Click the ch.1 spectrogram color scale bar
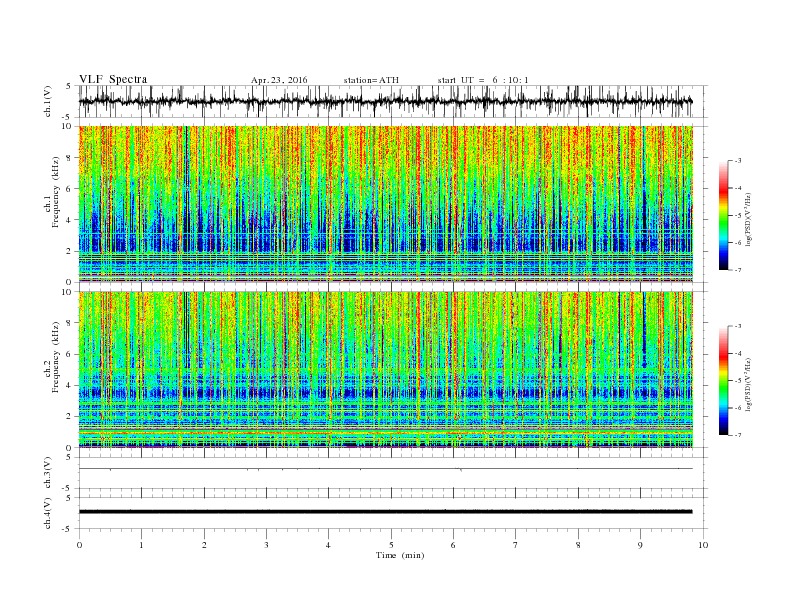792x612 pixels. (723, 215)
